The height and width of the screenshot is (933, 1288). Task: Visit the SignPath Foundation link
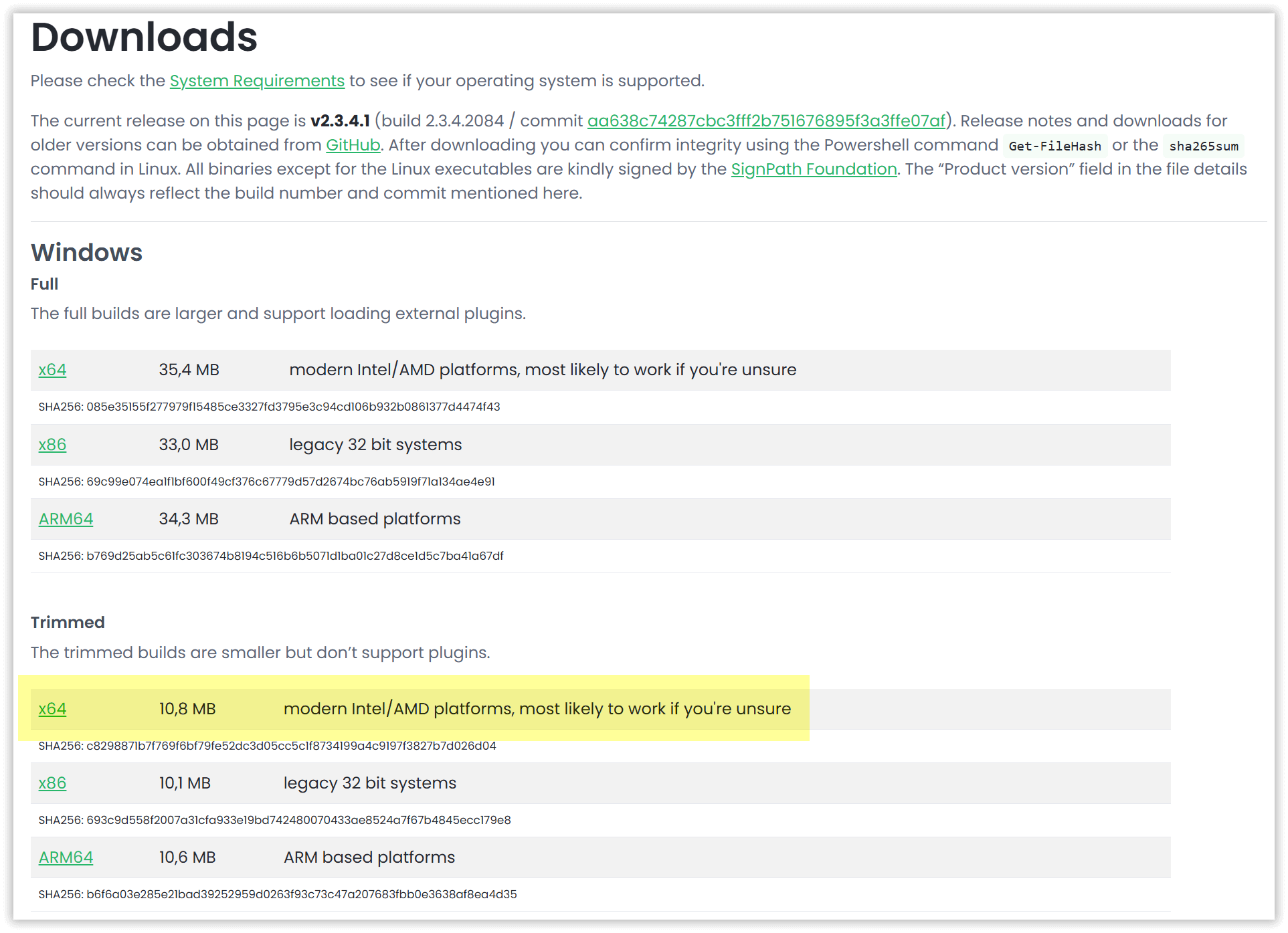coord(814,169)
